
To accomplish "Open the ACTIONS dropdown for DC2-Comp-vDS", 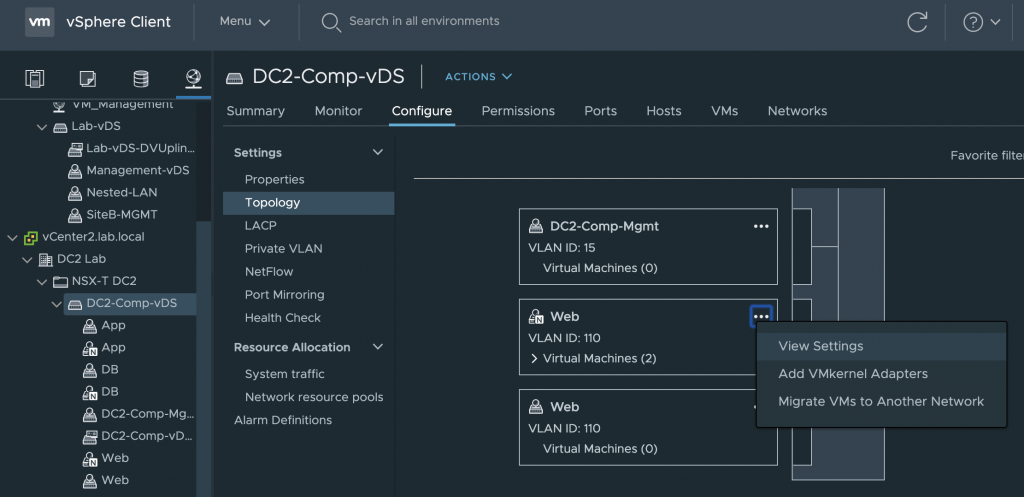I will click(x=478, y=77).
